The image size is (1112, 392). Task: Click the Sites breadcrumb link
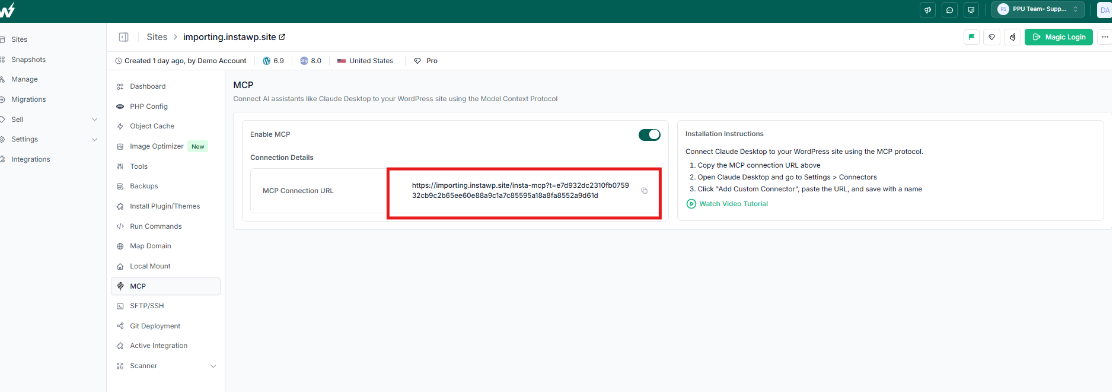point(157,37)
